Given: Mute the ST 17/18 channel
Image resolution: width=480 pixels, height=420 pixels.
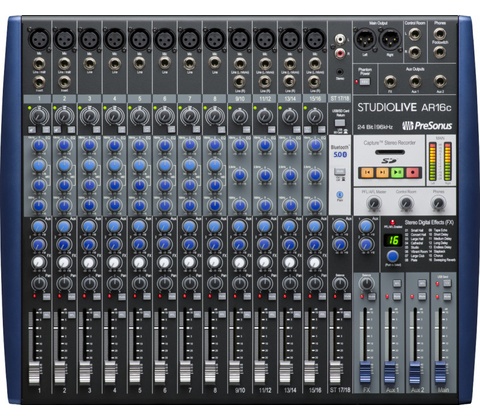Looking at the screenshot, I should pos(347,296).
